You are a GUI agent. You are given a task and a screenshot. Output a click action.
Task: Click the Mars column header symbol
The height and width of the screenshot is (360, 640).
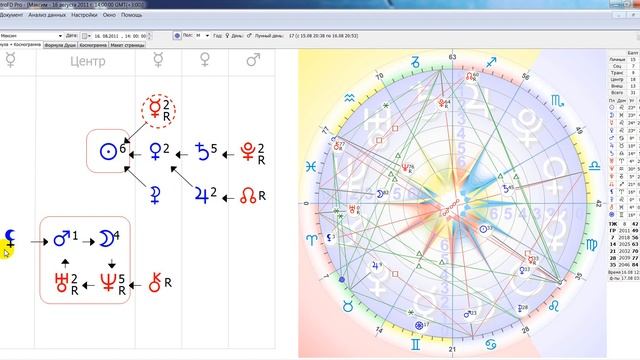coord(253,60)
